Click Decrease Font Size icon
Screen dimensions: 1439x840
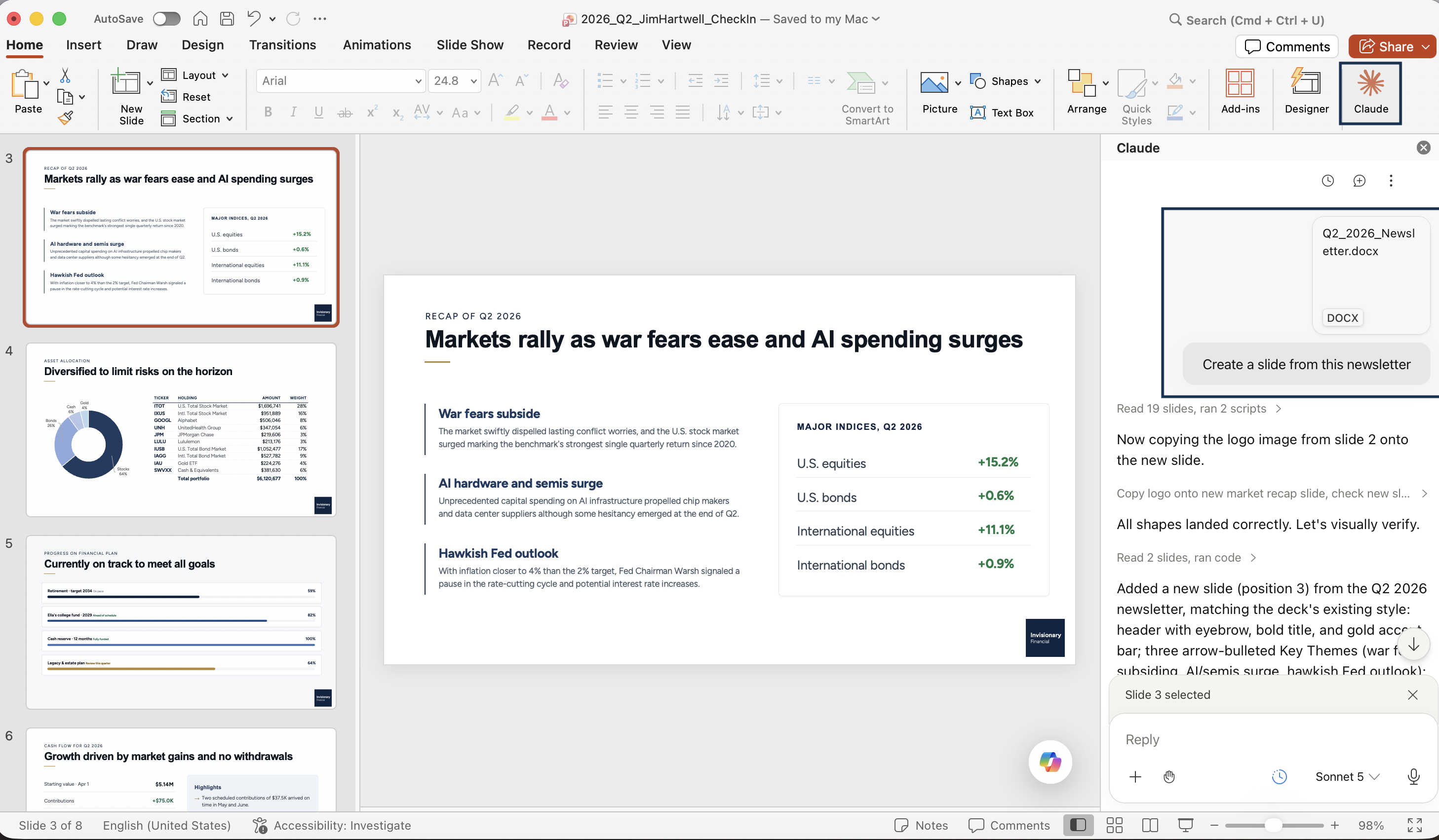coord(521,80)
